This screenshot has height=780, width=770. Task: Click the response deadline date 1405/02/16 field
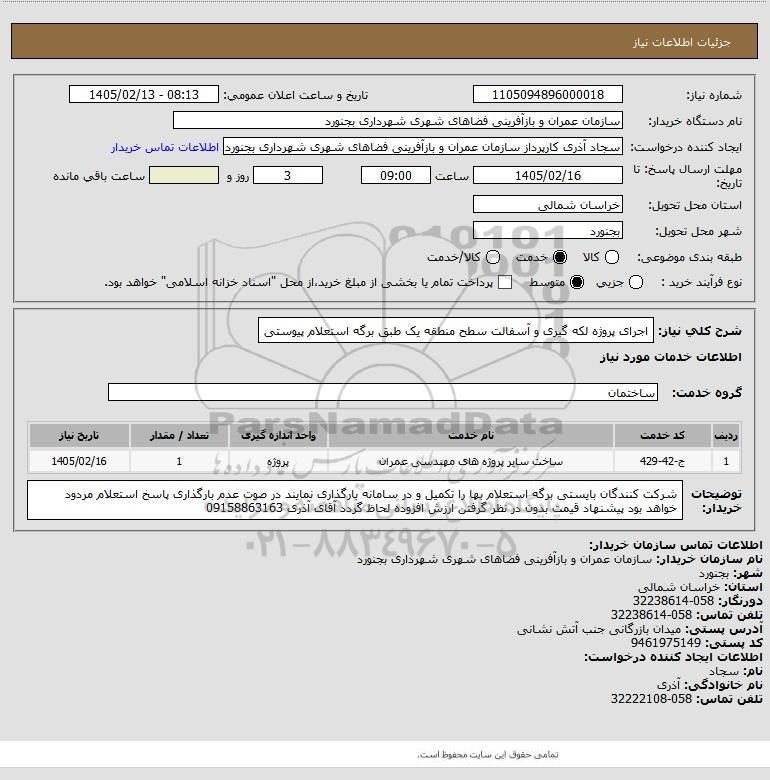(548, 176)
